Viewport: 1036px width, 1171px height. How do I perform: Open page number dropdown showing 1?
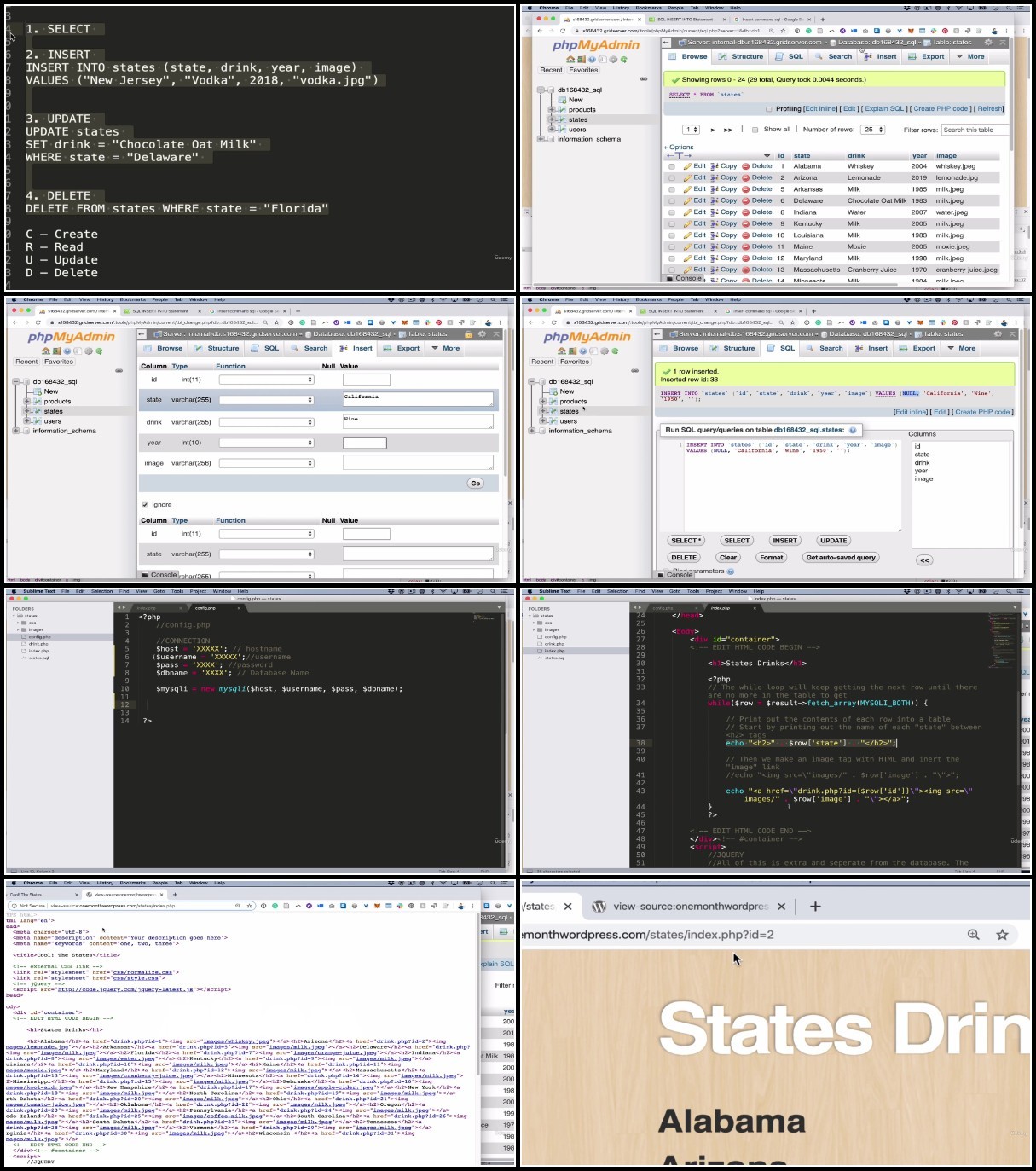(x=692, y=130)
